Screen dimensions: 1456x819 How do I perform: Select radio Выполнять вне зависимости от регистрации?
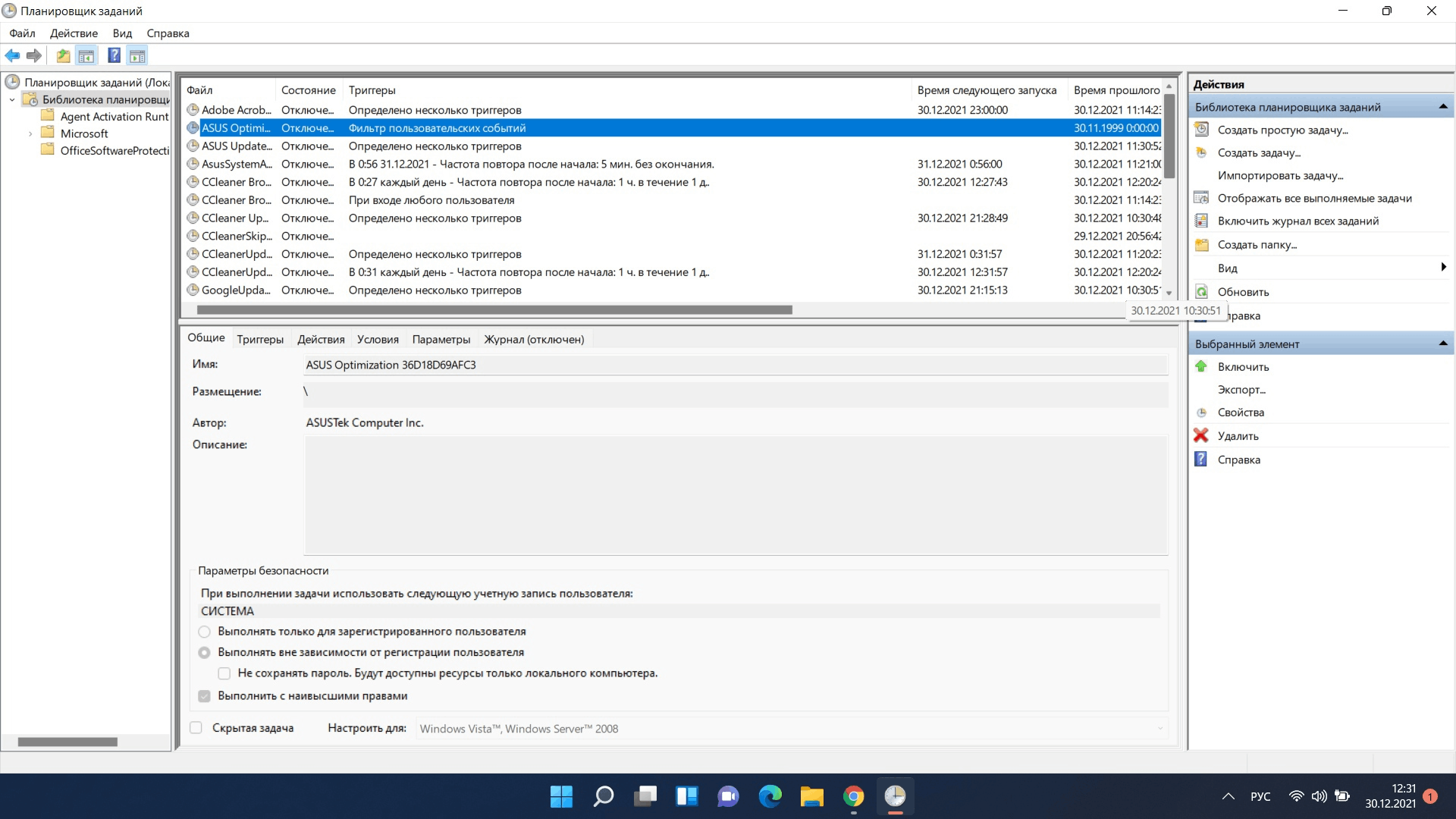tap(204, 652)
